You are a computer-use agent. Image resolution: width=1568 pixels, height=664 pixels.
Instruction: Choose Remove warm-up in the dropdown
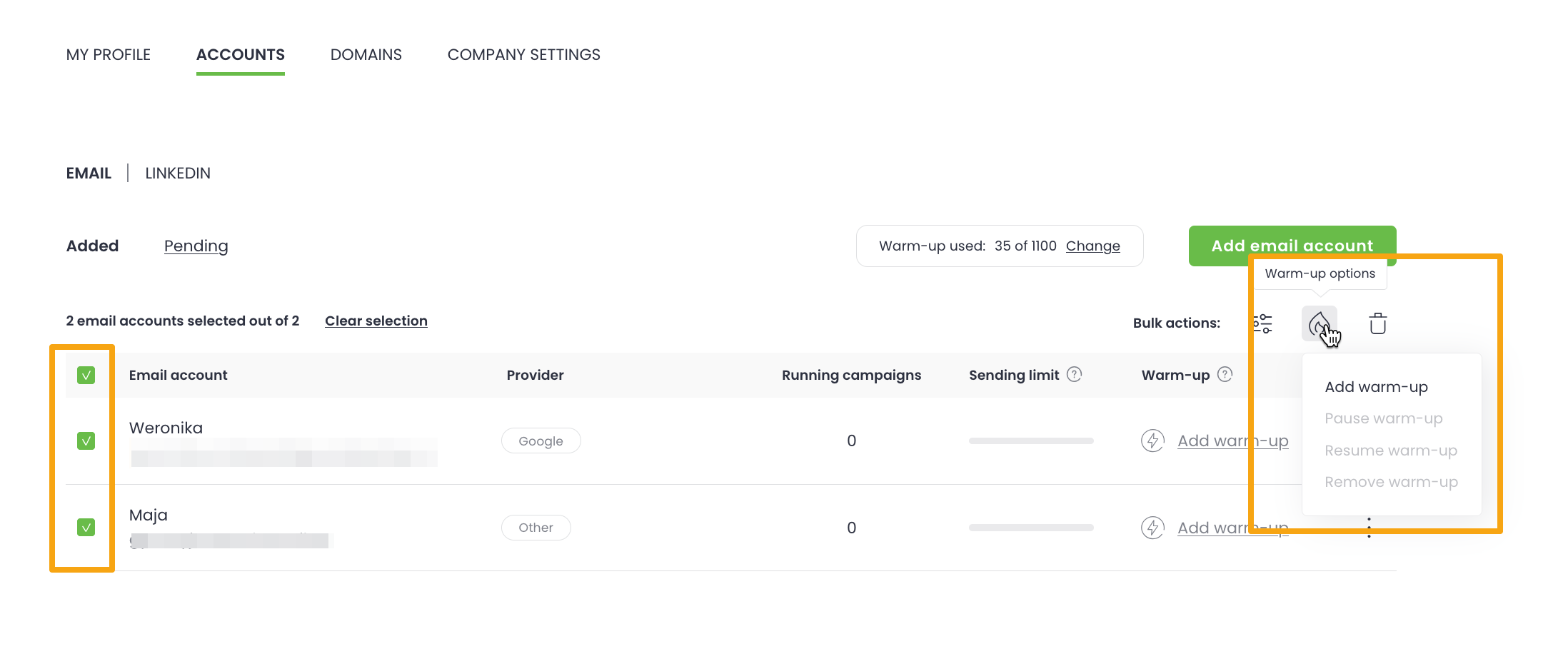point(1391,482)
